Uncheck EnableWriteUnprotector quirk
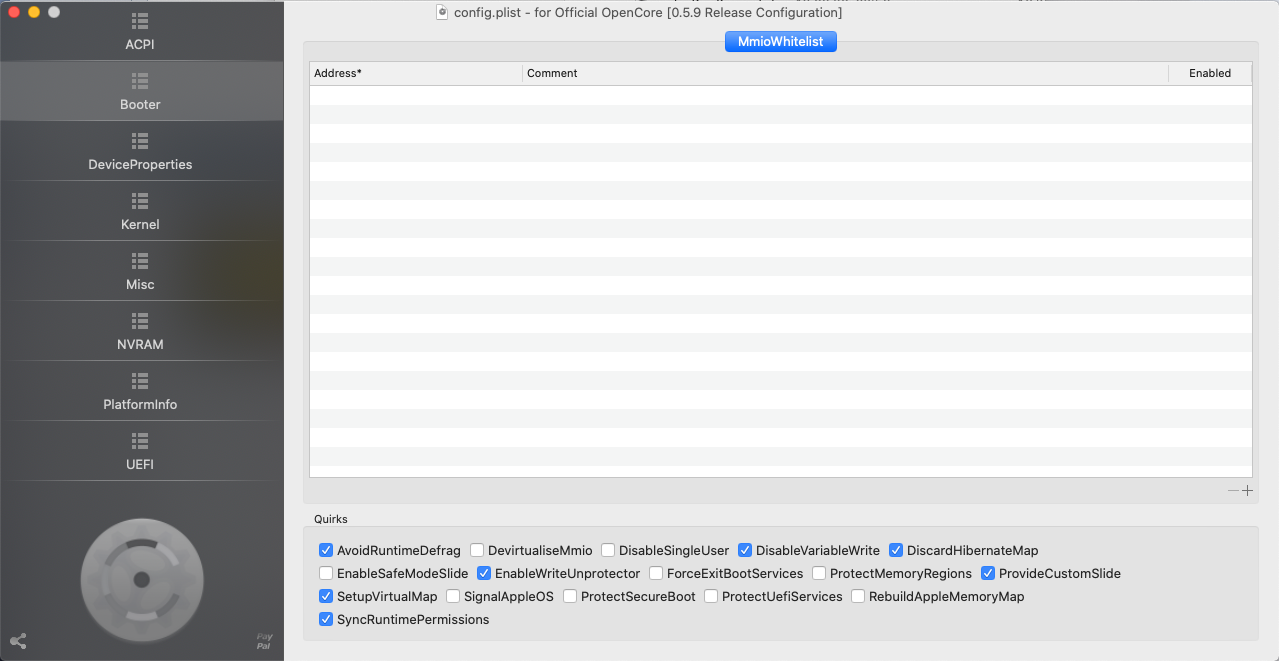Image resolution: width=1279 pixels, height=661 pixels. coord(484,573)
